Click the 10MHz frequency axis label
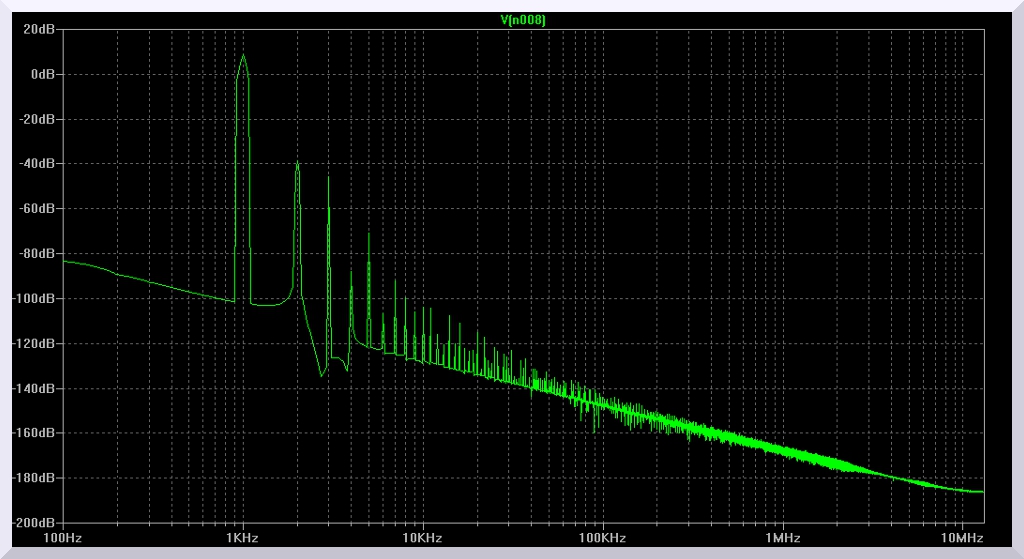 [x=961, y=538]
